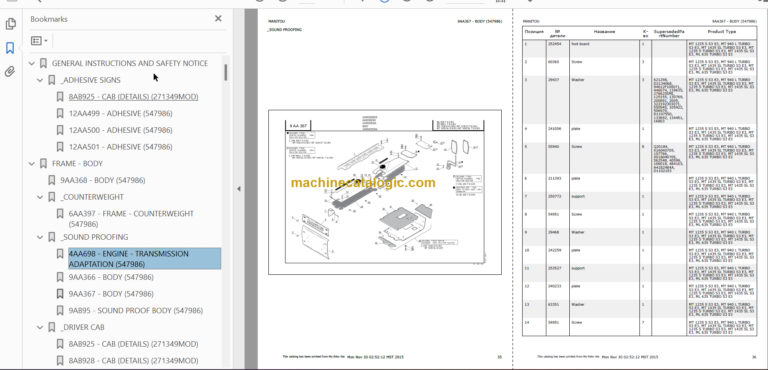Screen dimensions: 768x370
Task: Click bookmark icon beside _DRIVER CAB
Action: point(51,327)
